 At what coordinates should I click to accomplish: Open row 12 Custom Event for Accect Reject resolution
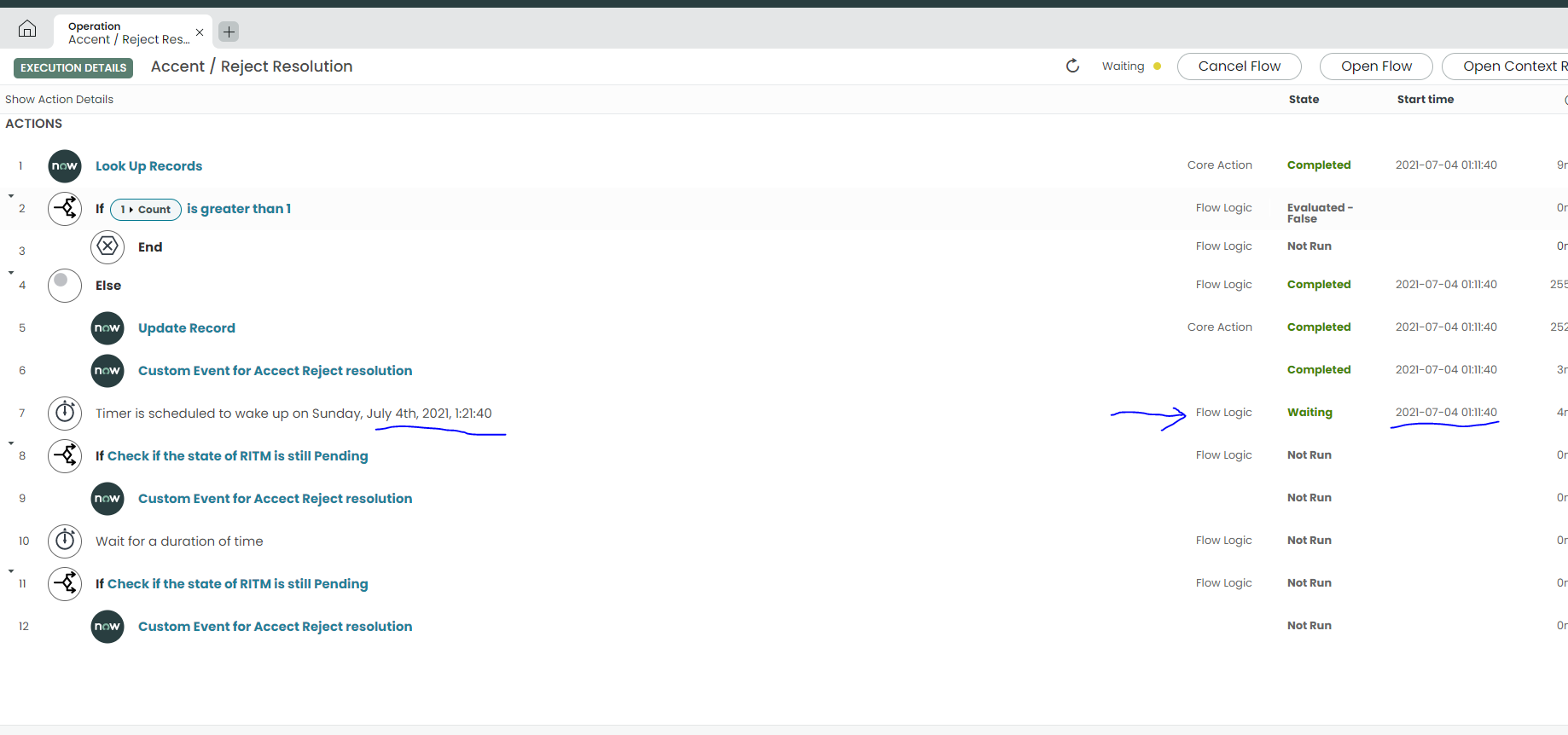coord(275,627)
